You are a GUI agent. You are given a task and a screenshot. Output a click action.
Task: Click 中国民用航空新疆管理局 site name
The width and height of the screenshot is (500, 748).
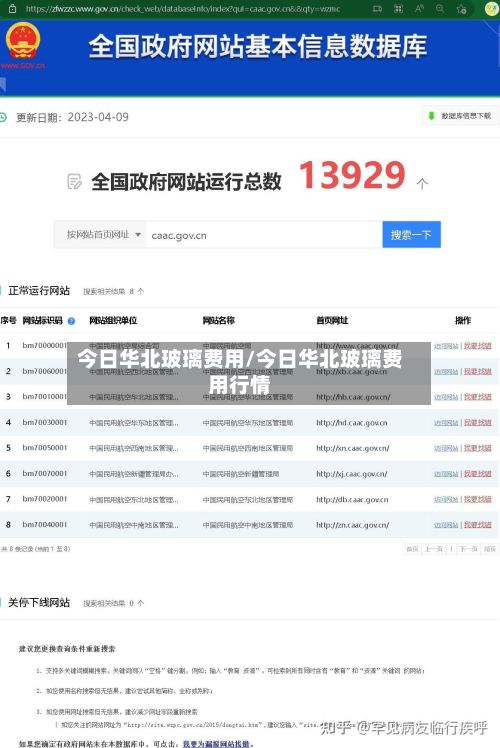[x=241, y=474]
